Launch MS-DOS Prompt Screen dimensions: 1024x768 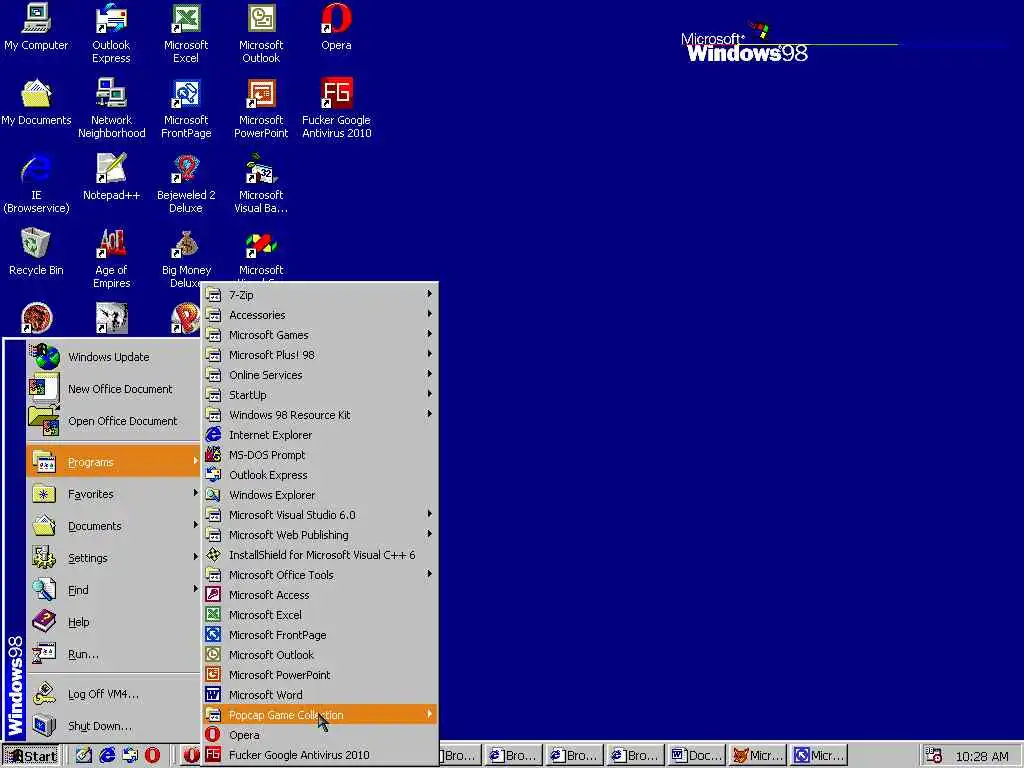coord(319,455)
